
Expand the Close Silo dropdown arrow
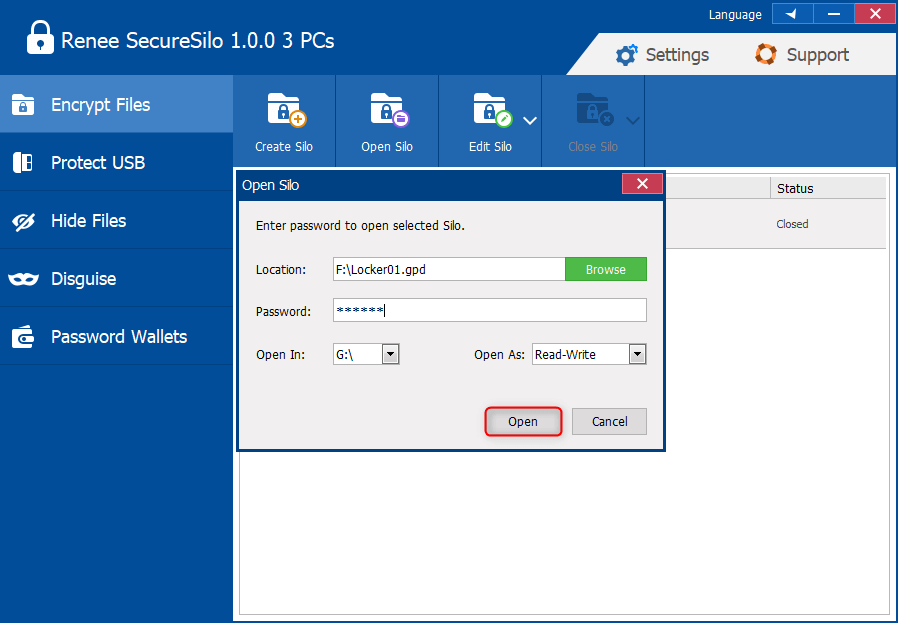[633, 121]
